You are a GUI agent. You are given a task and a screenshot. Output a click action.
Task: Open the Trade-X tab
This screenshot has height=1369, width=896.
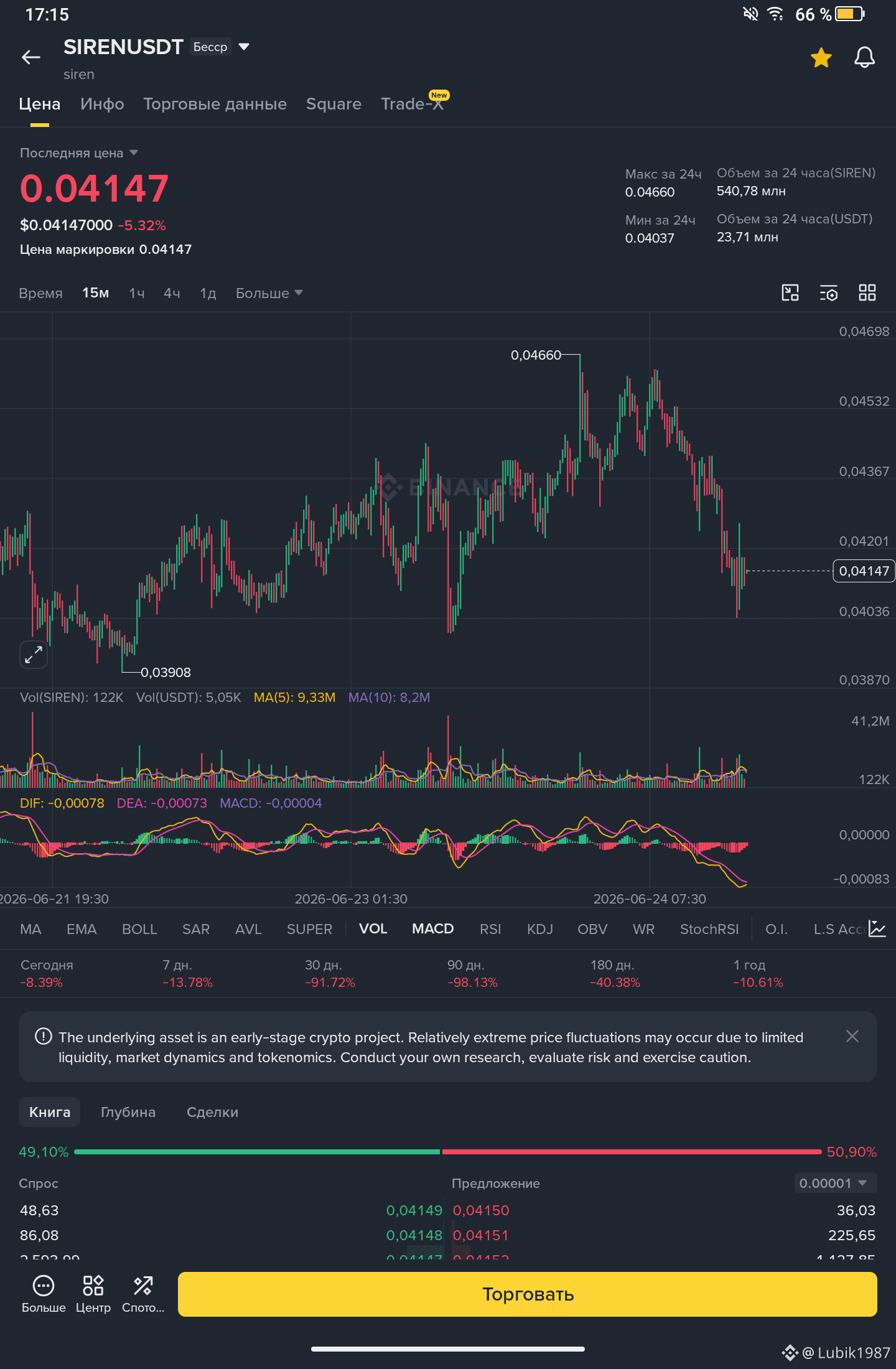coord(413,104)
